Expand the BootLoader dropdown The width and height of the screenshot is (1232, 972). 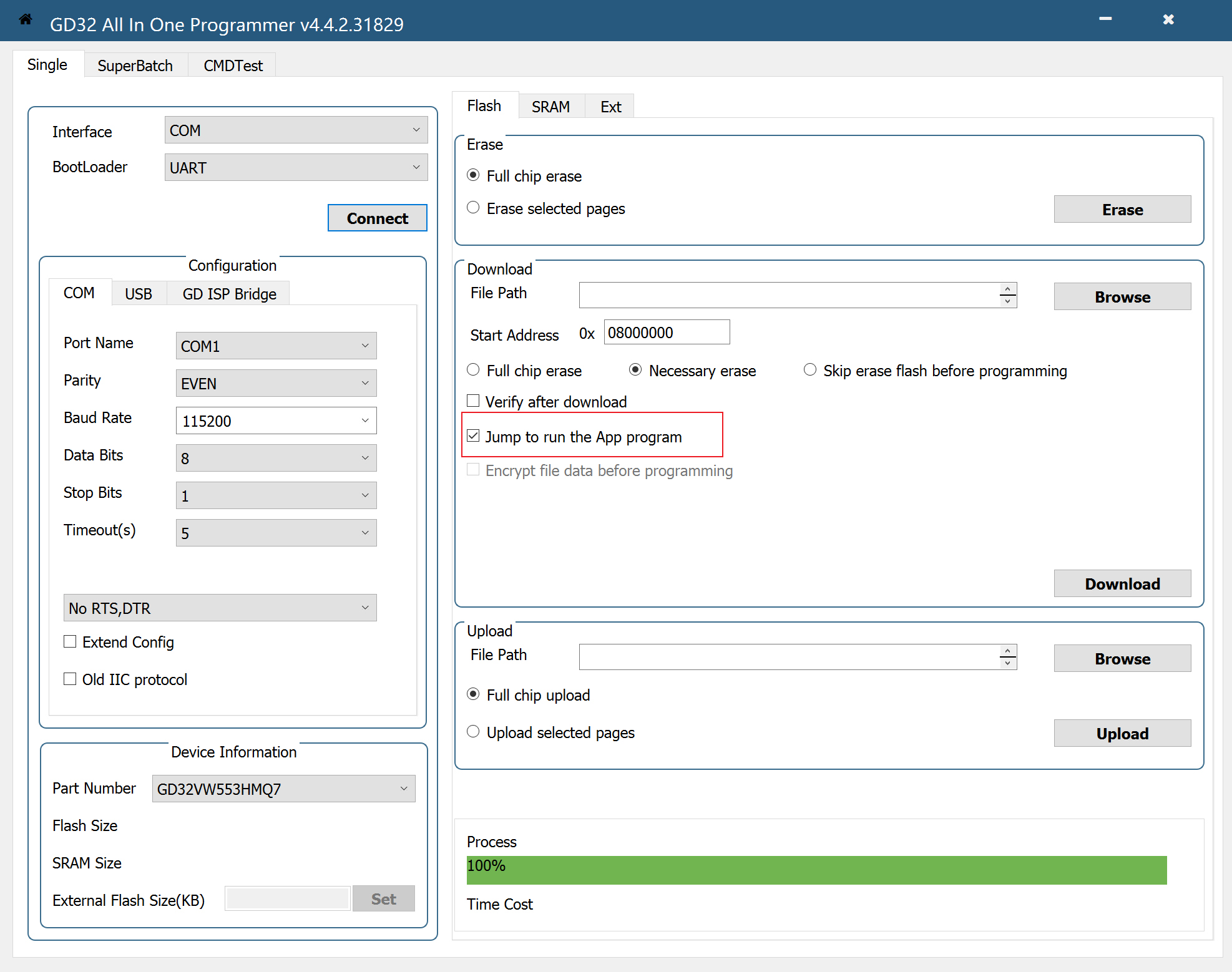point(296,167)
